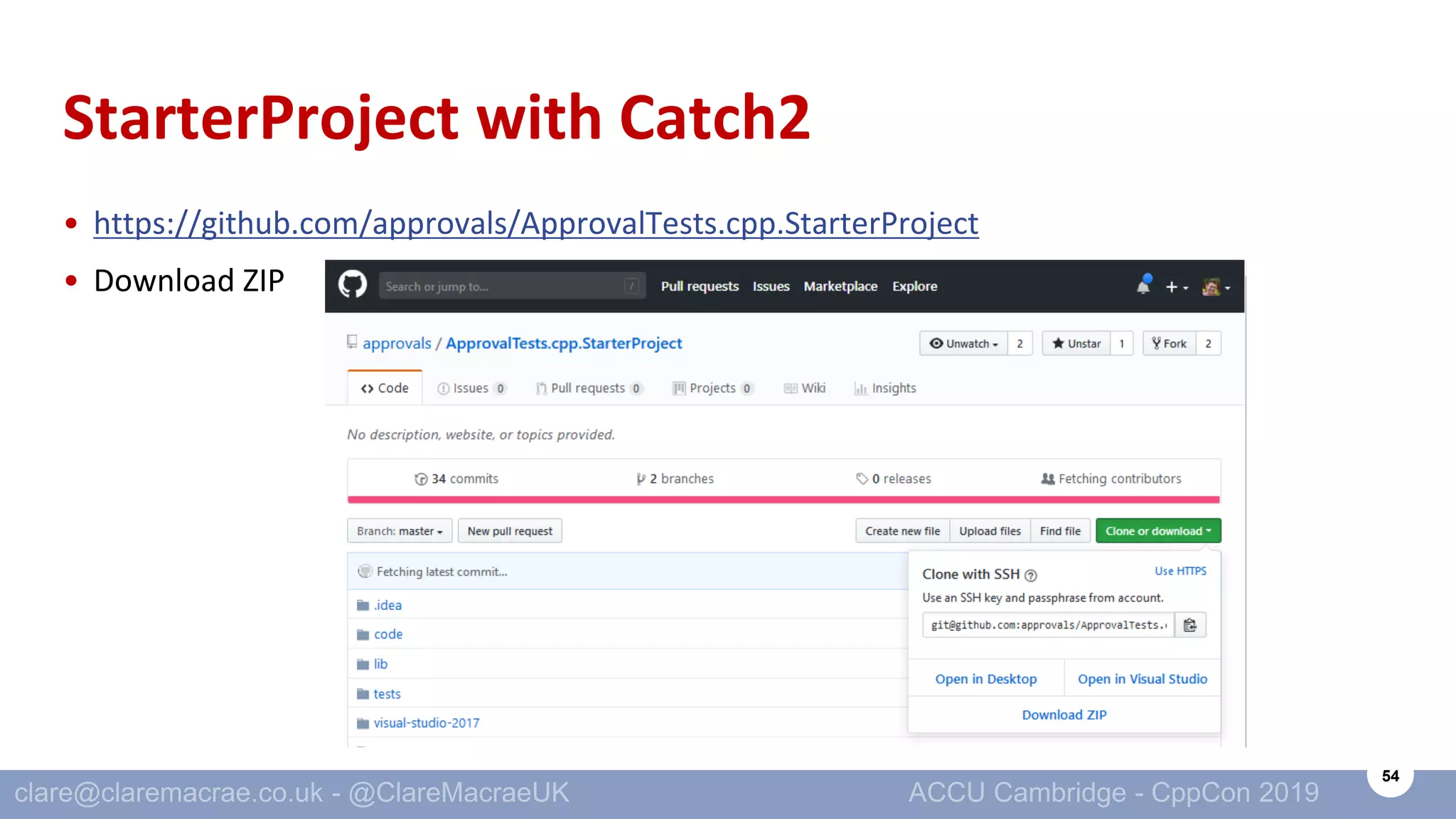
Task: Open the lib folder
Action: (x=380, y=664)
